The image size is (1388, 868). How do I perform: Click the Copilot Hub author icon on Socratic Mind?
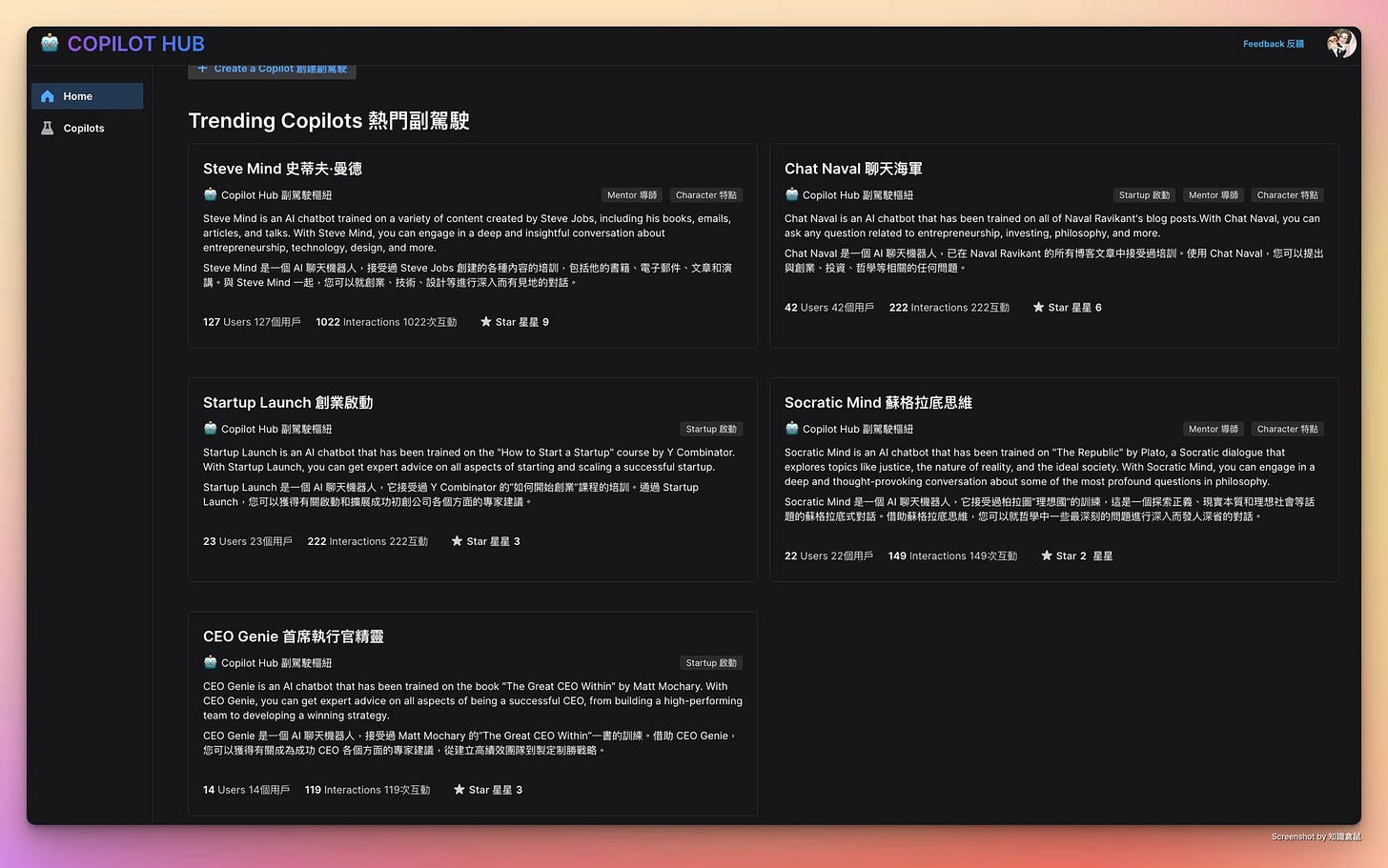coord(791,429)
